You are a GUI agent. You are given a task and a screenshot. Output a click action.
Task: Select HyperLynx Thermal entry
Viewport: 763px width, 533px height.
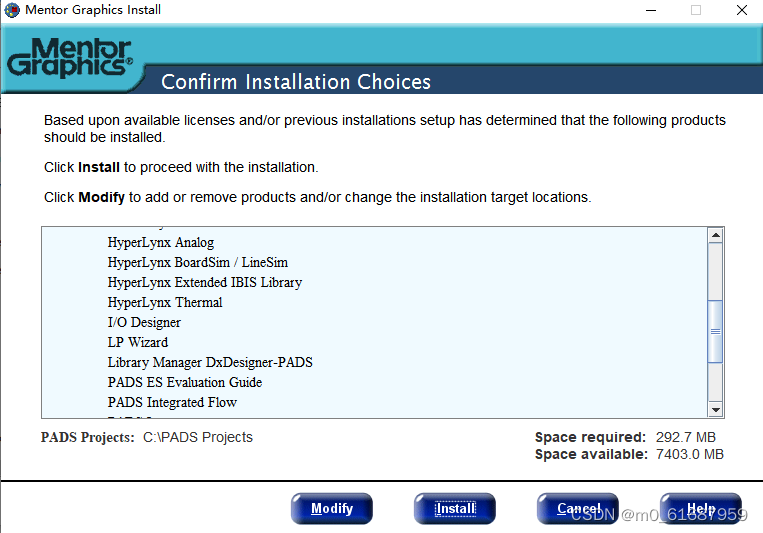coord(165,302)
